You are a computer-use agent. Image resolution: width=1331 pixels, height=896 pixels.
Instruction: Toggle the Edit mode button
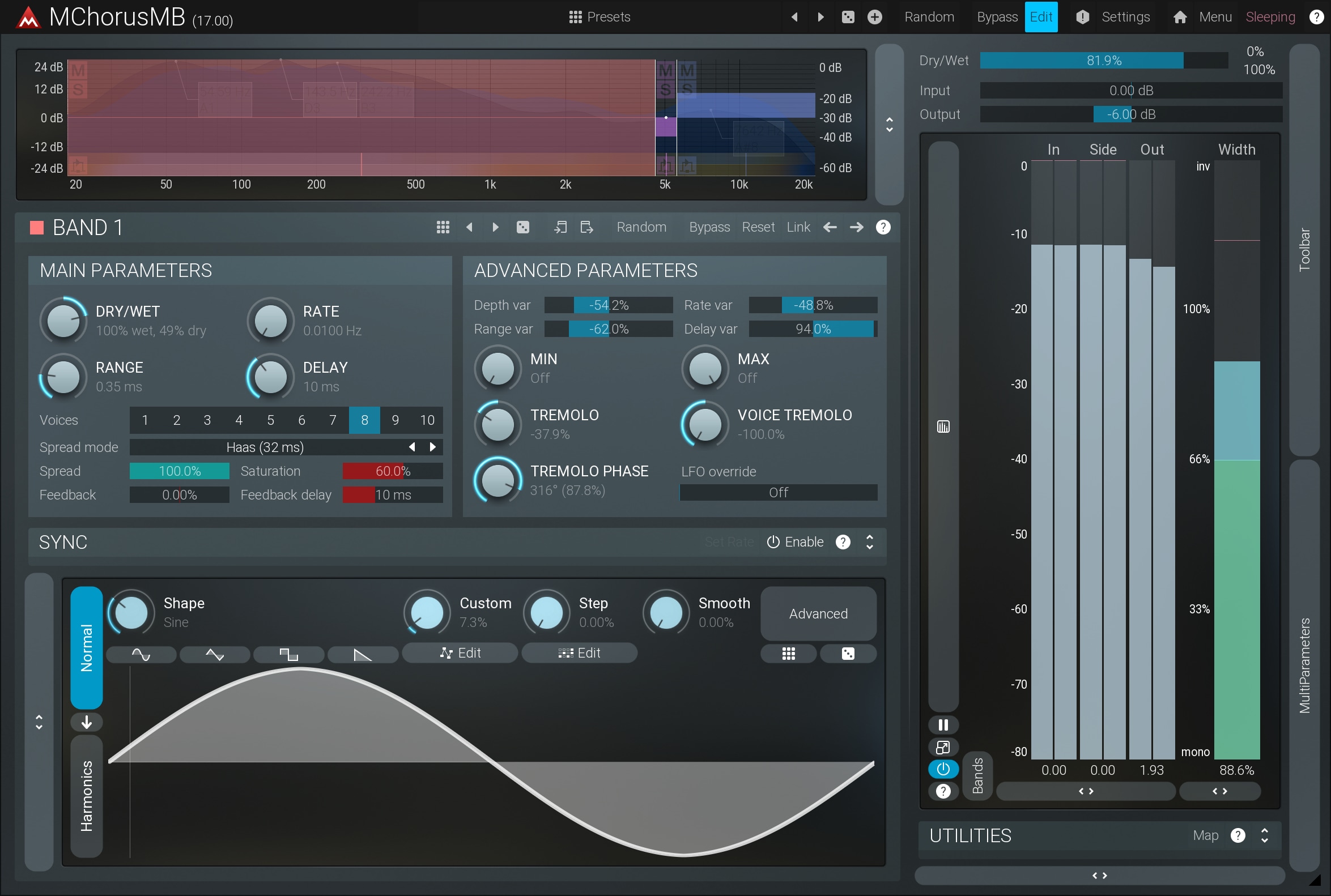pos(1040,17)
